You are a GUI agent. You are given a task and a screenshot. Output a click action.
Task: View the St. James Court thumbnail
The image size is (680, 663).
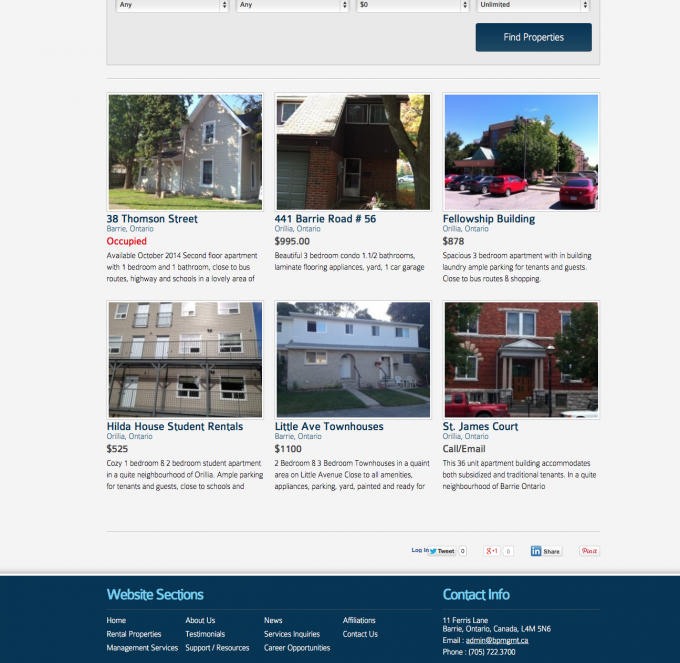point(521,360)
